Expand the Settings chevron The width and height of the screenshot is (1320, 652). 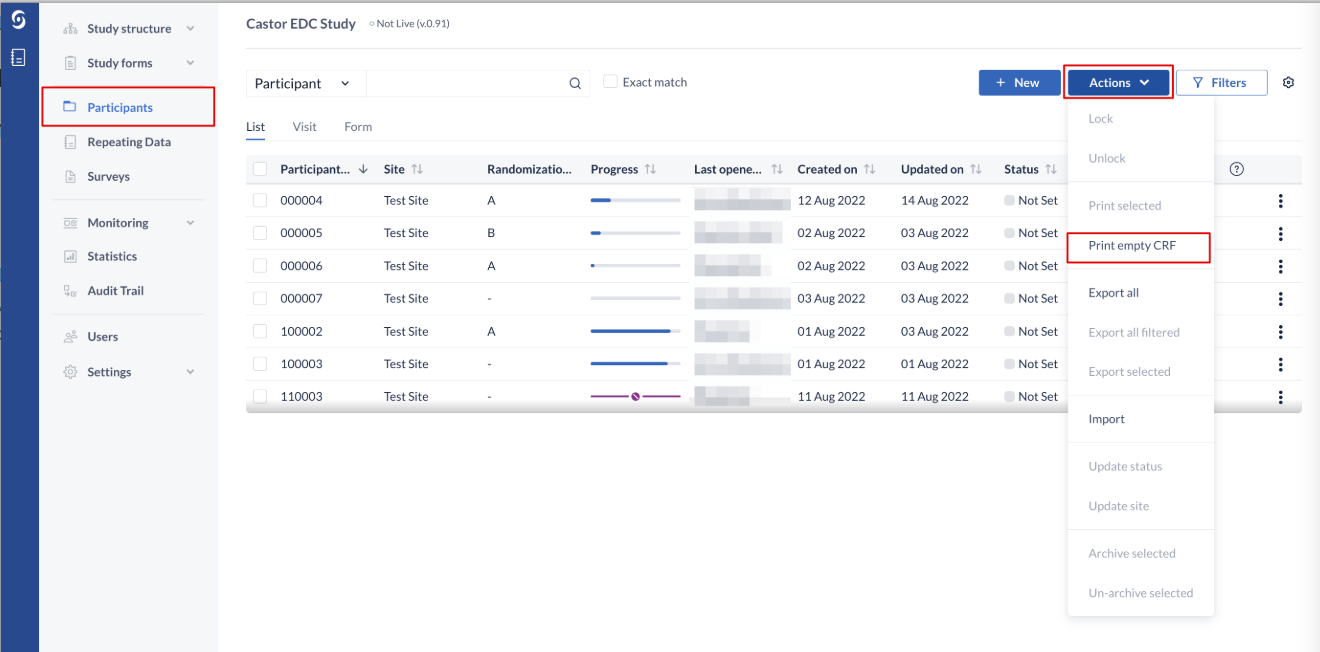tap(190, 372)
